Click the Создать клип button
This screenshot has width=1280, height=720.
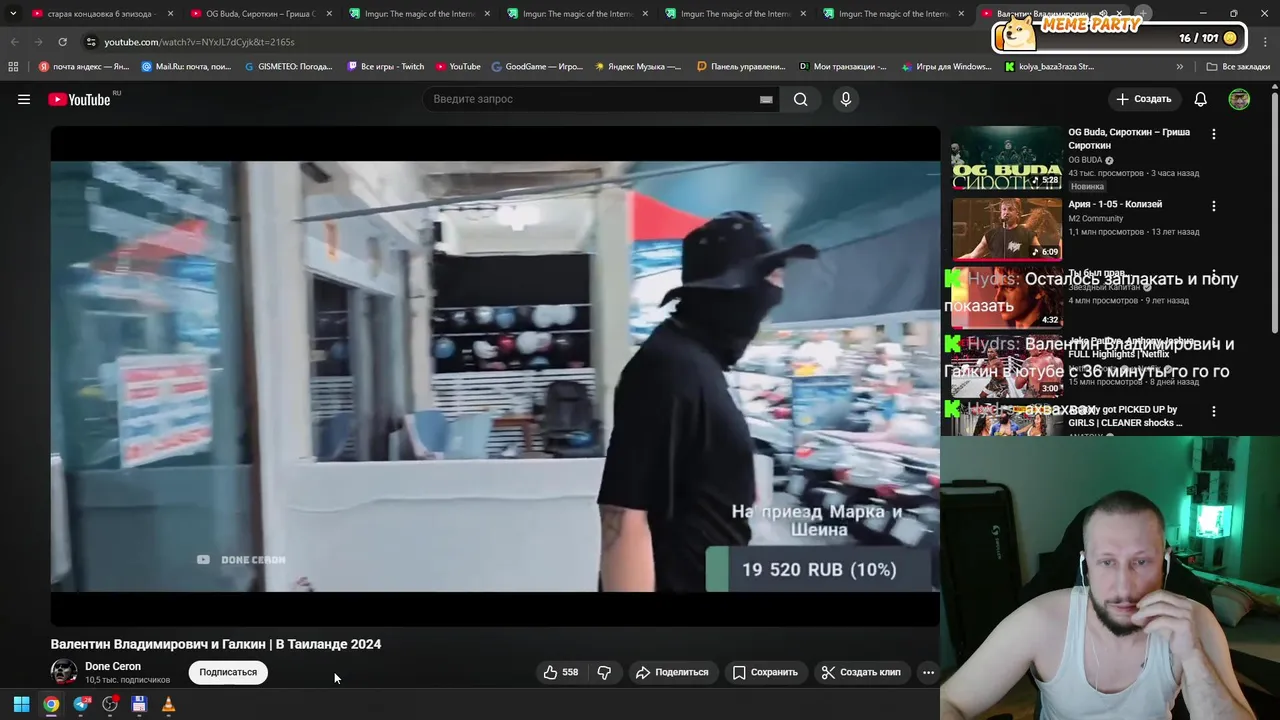861,672
